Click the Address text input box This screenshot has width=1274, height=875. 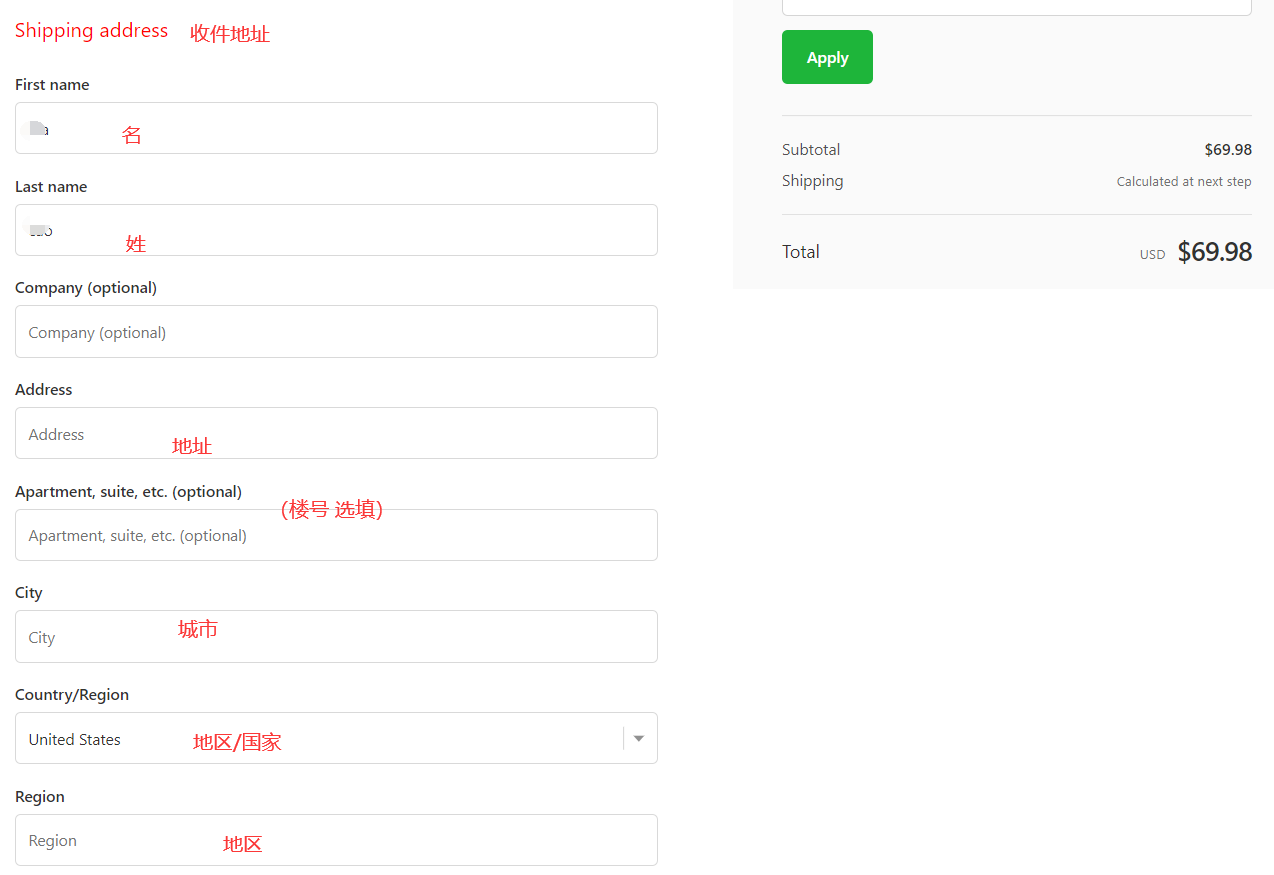336,433
